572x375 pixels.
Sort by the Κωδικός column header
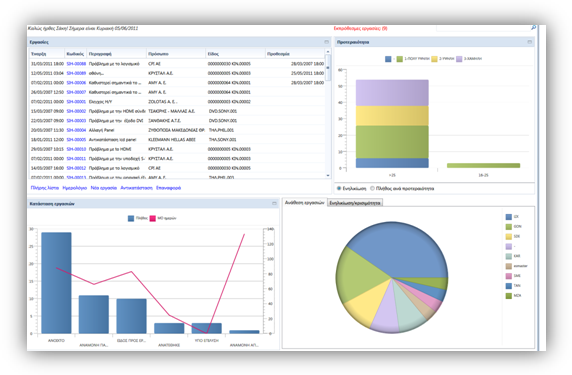pyautogui.click(x=76, y=54)
